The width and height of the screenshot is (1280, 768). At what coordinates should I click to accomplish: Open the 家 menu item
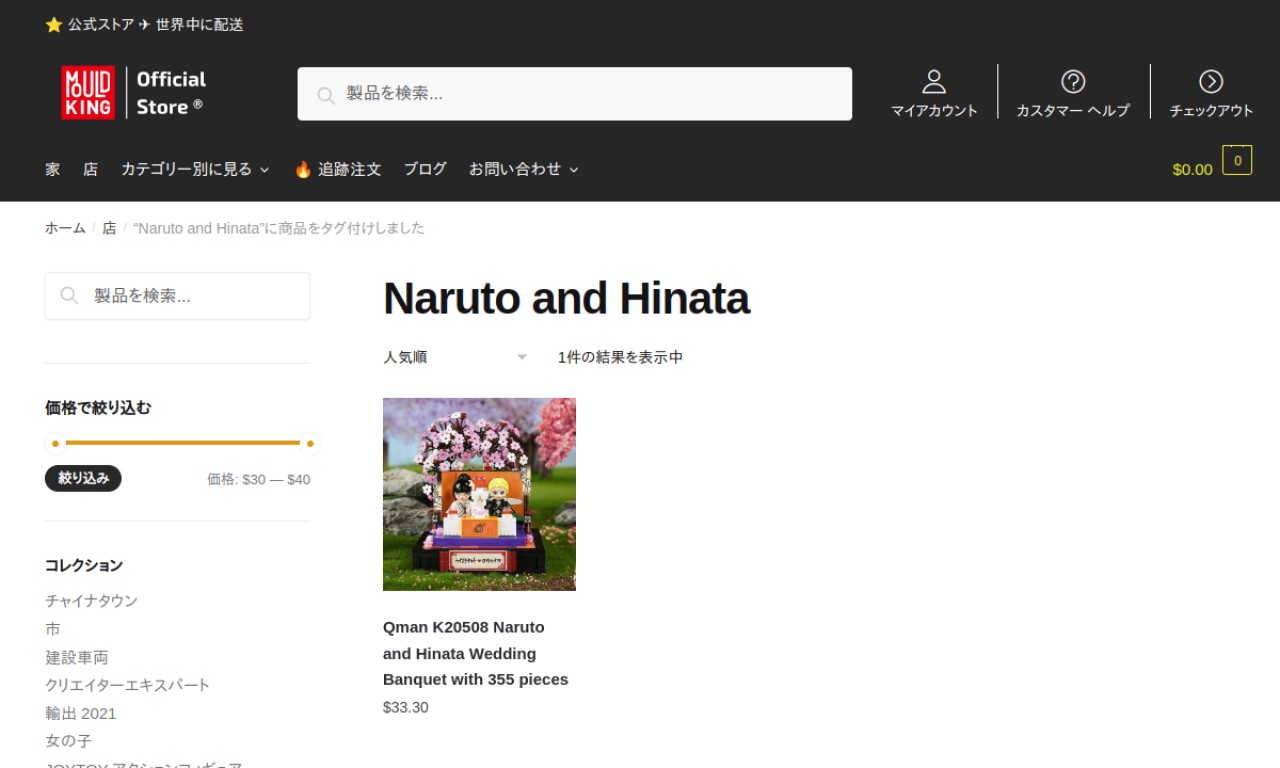pyautogui.click(x=52, y=169)
